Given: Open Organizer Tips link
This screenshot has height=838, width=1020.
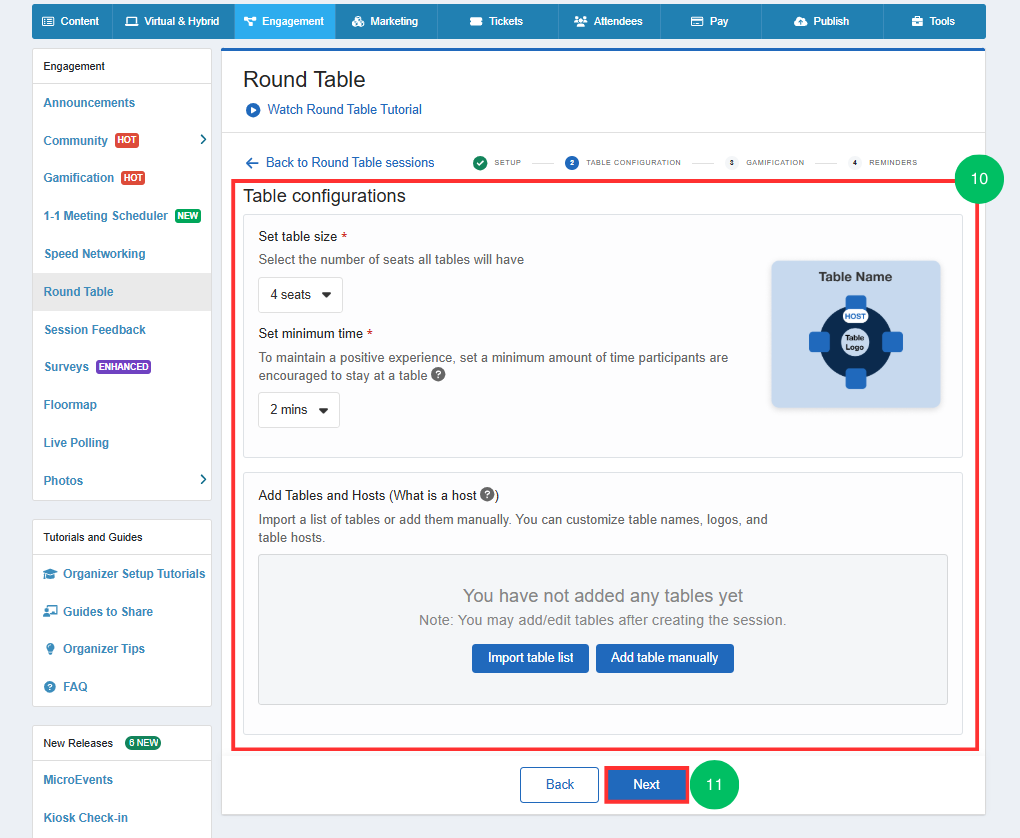Looking at the screenshot, I should coord(103,649).
